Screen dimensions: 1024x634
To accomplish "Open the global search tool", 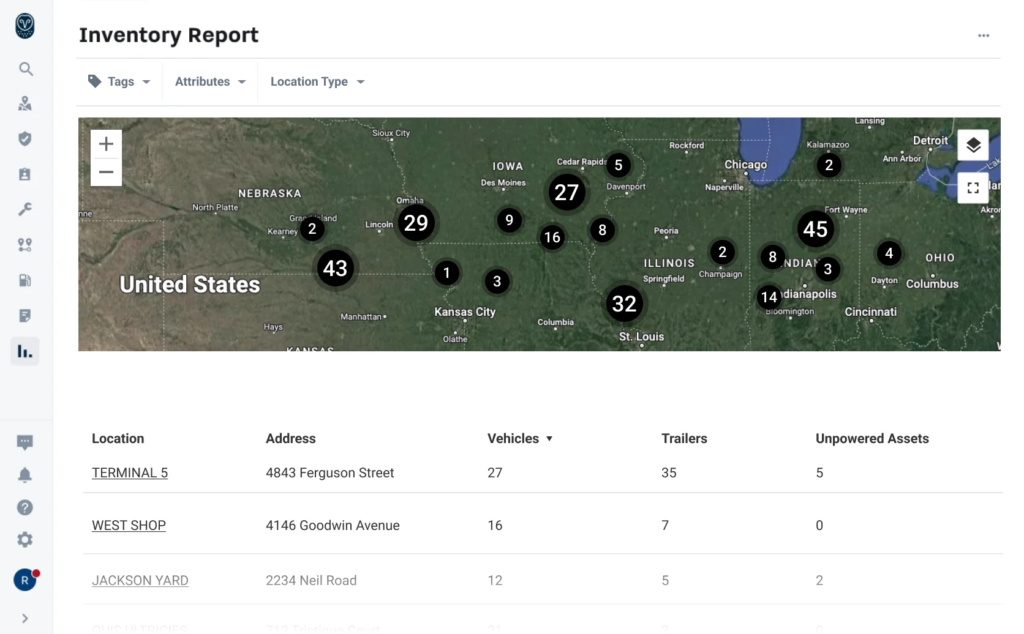I will pos(25,69).
